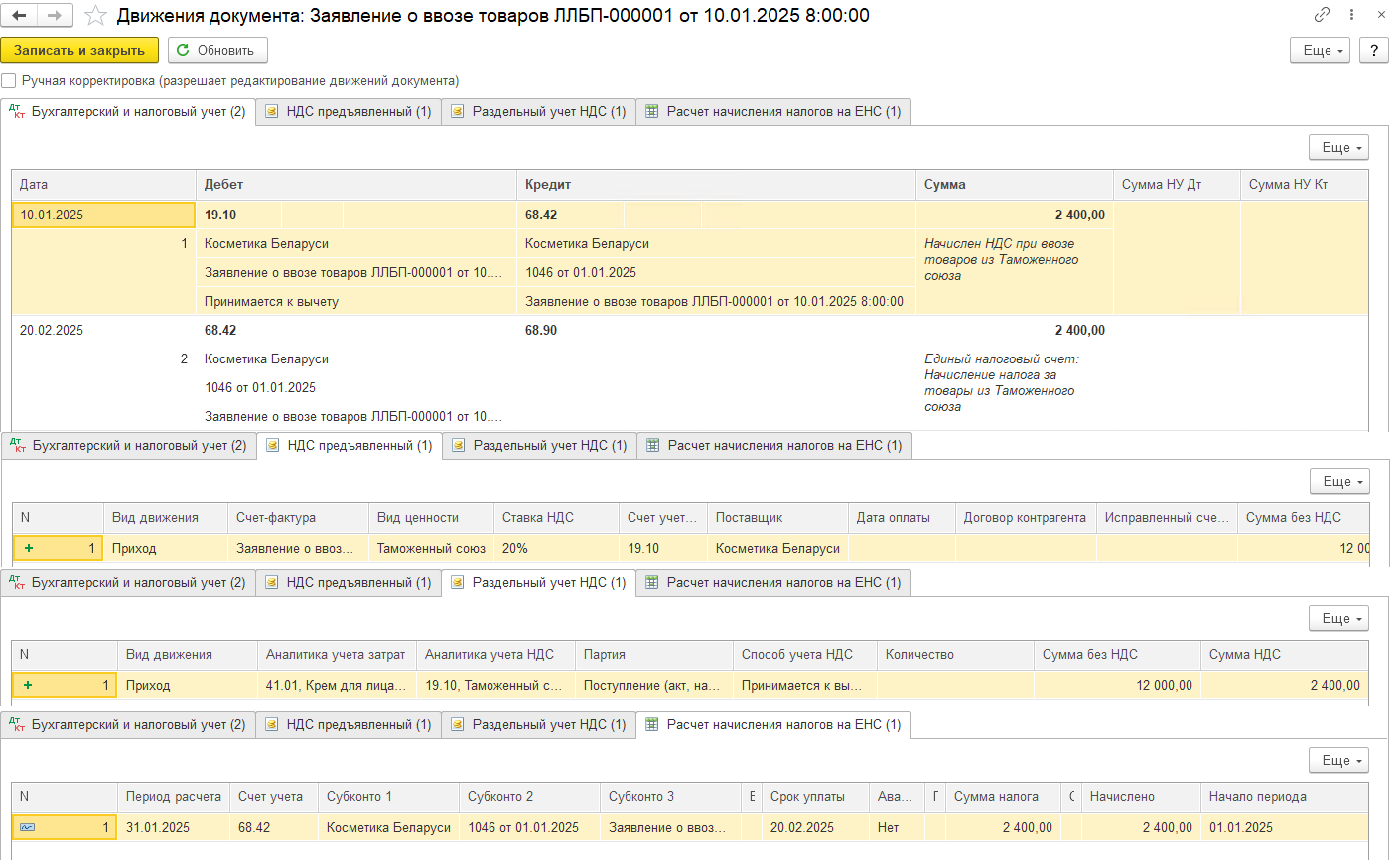This screenshot has height=860, width=1400.
Task: Select 01.01.2025 in the Начало периода column
Action: tap(1285, 828)
